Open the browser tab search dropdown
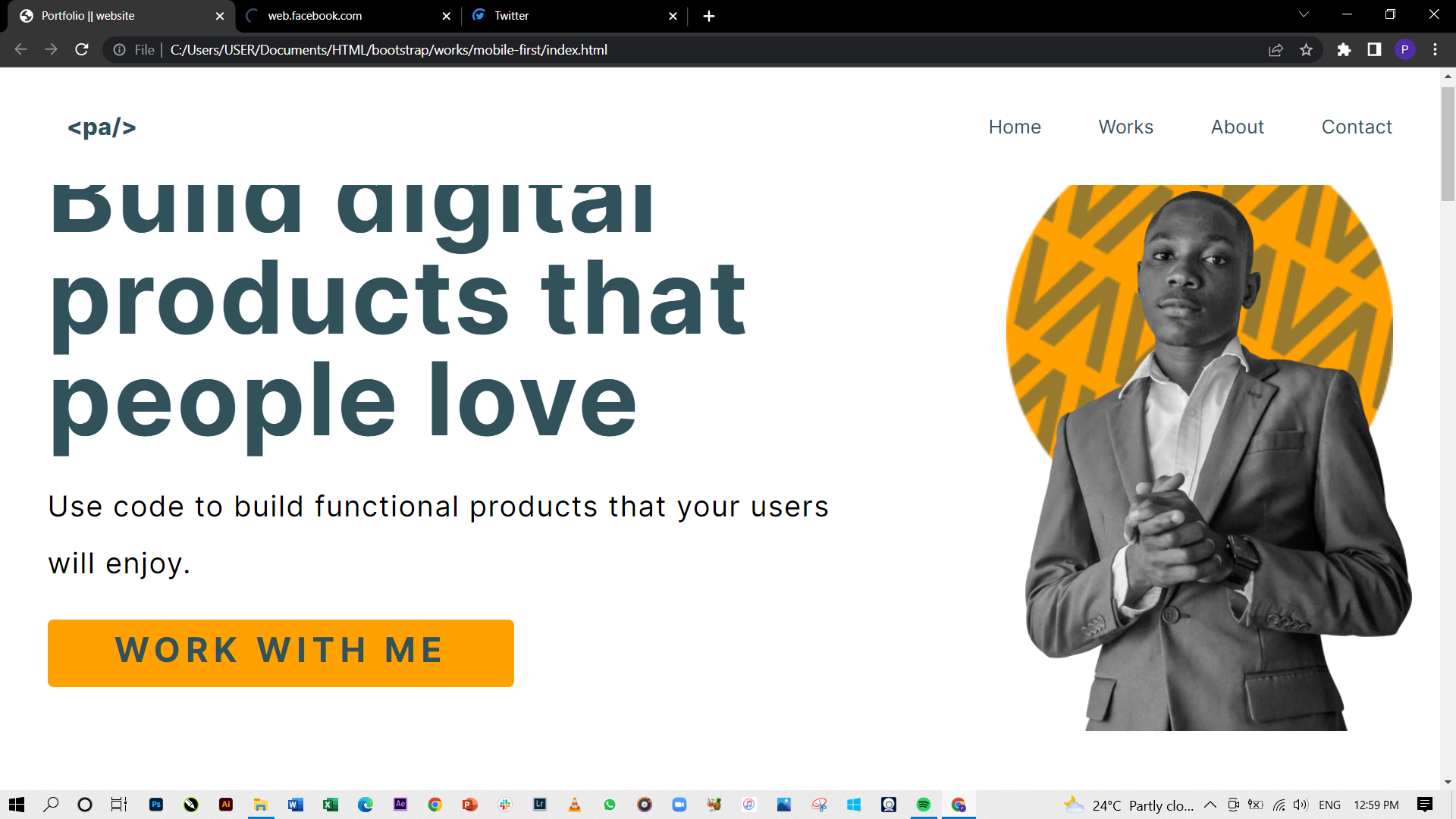The width and height of the screenshot is (1456, 819). (1303, 14)
